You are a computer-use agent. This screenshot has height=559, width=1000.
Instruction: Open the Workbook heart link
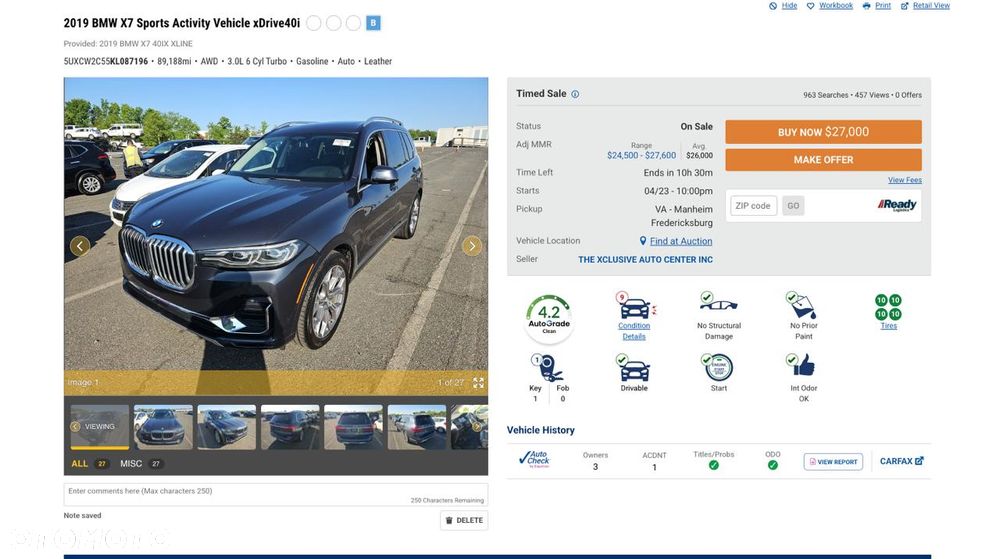829,6
